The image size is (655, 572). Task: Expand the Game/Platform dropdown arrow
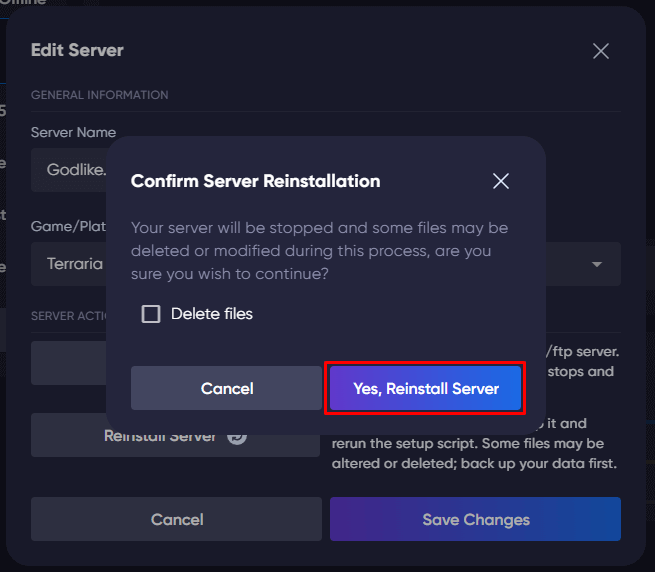click(596, 265)
